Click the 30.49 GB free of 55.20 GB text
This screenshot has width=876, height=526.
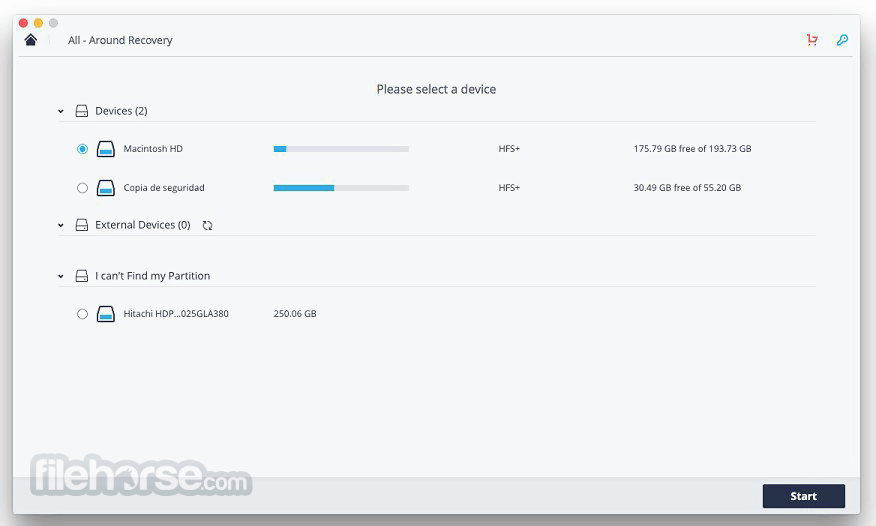tap(687, 188)
